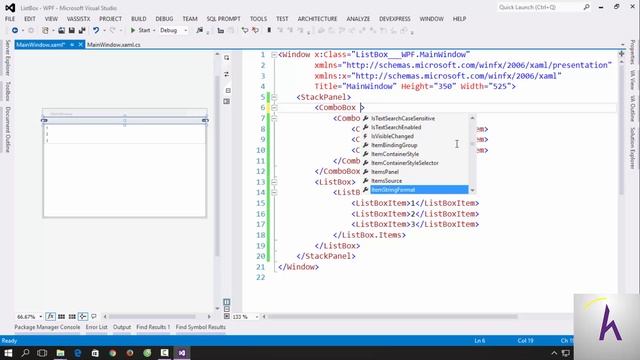Viewport: 640px width, 360px height.
Task: Open the DEVEXPRESS menu
Action: [395, 19]
